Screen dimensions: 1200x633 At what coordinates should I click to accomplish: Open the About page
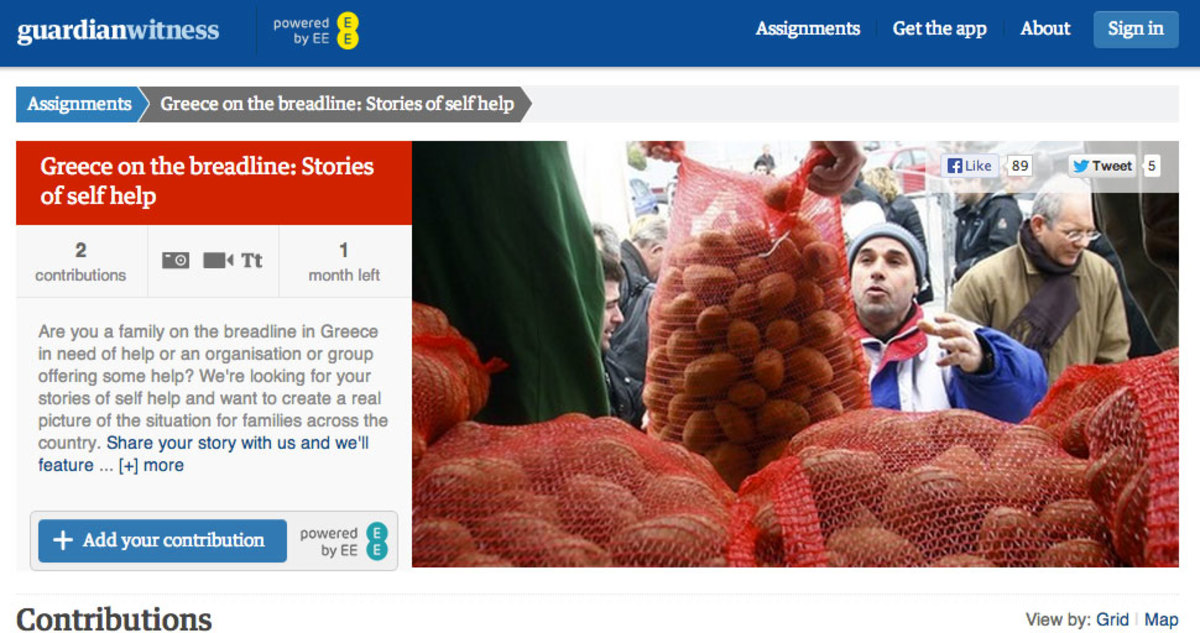point(1046,29)
